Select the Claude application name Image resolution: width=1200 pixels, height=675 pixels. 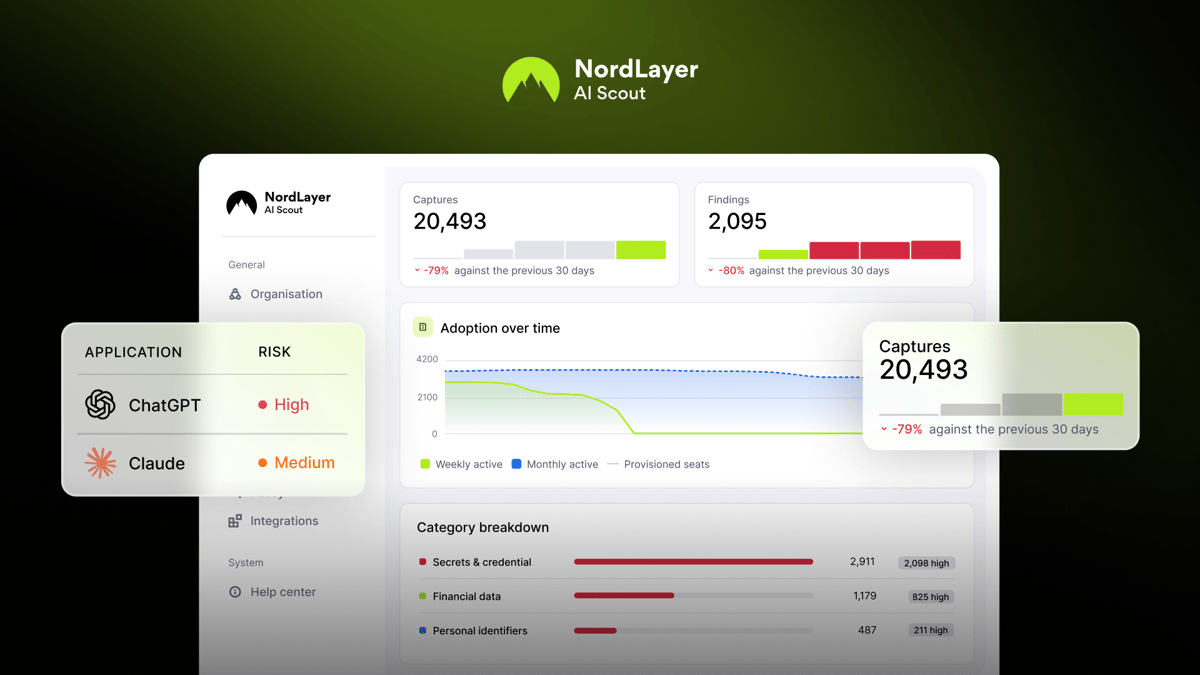157,463
